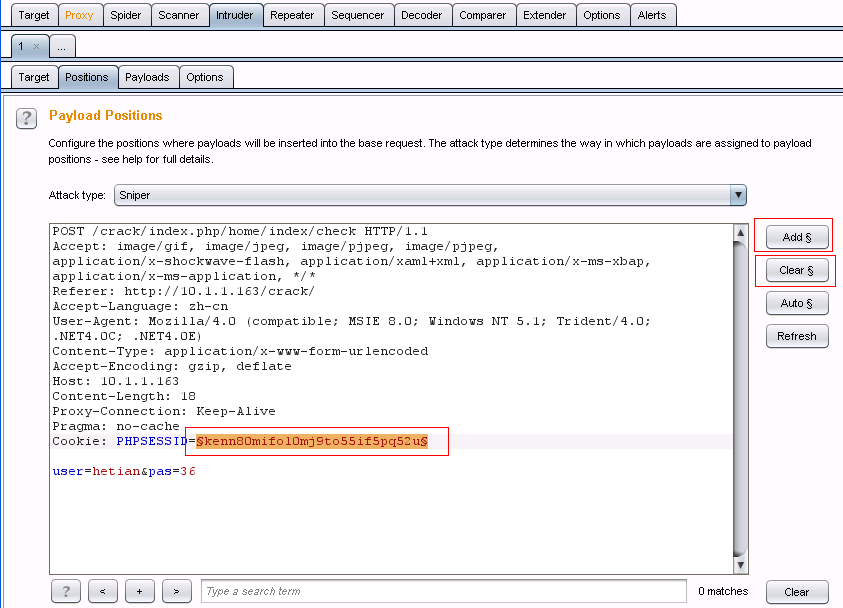This screenshot has width=843, height=608.
Task: Click the Refresh button
Action: (797, 336)
